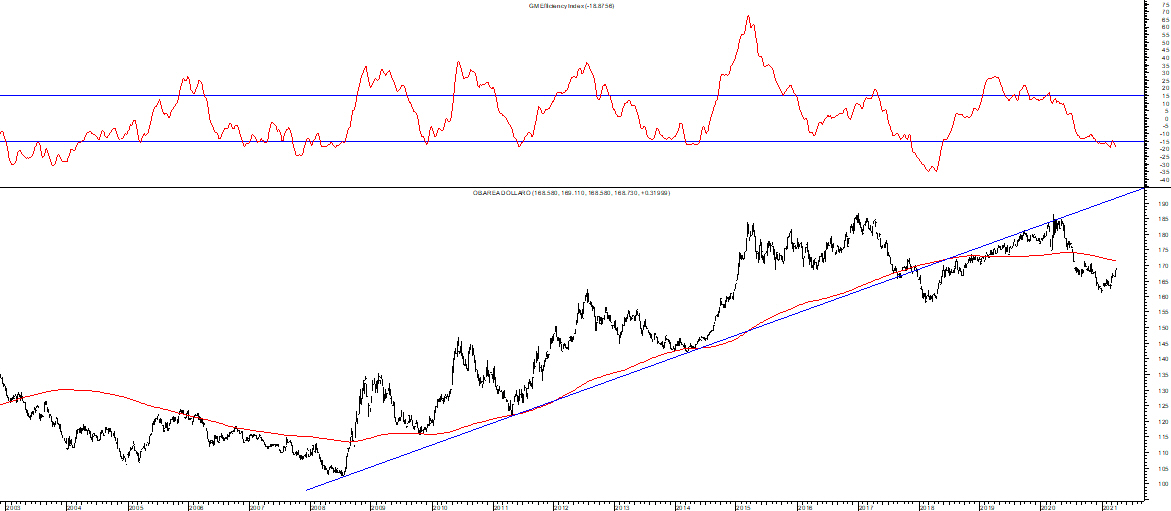Select the 2013 year label on time axis
The height and width of the screenshot is (511, 1171).
click(622, 507)
